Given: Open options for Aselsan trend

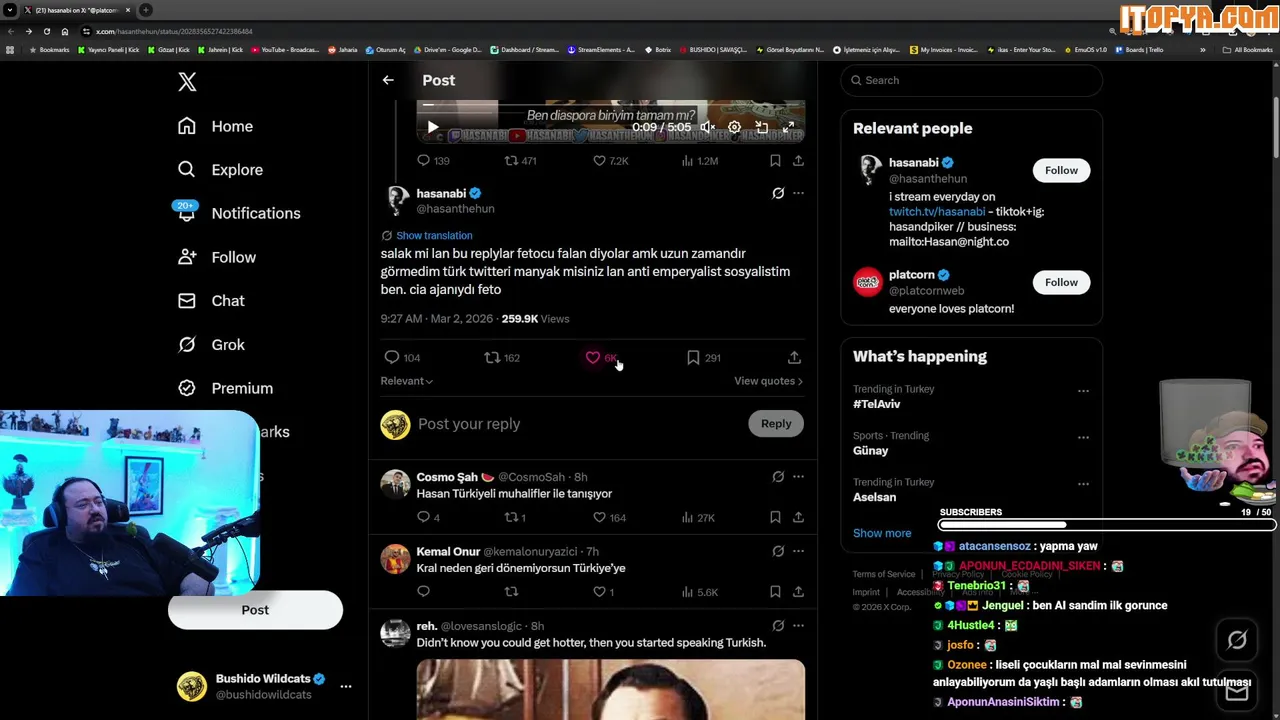Looking at the screenshot, I should tap(1083, 484).
